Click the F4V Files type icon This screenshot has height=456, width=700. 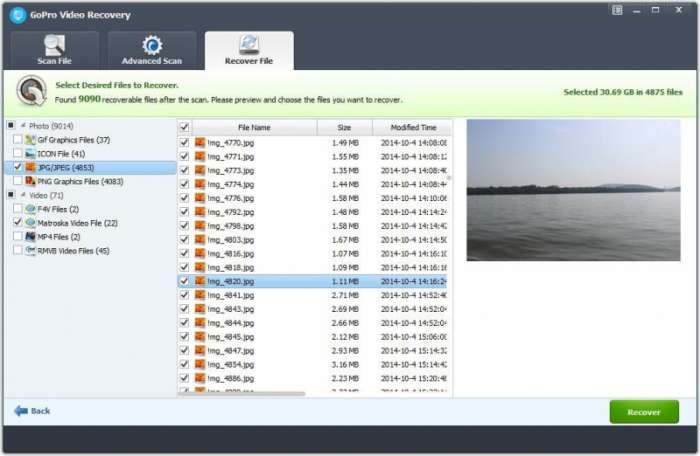click(x=30, y=208)
